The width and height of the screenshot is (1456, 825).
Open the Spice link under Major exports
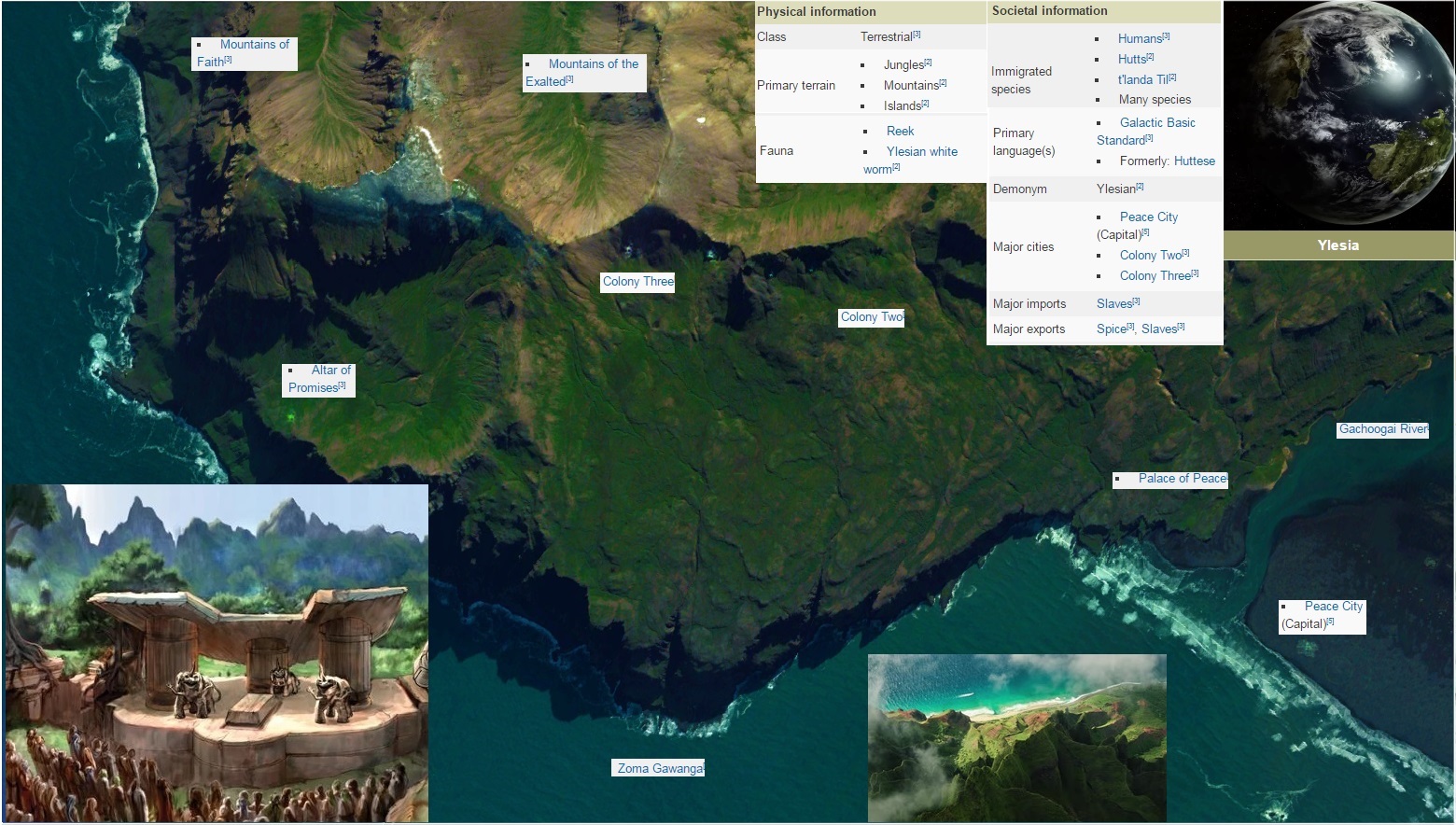click(1111, 329)
